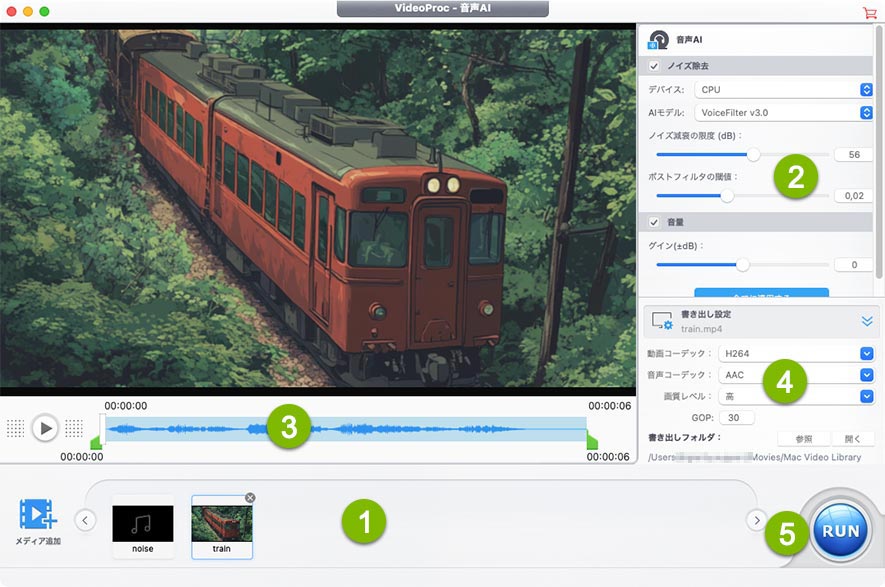
Task: Click the 開く open folder button
Action: [x=853, y=439]
